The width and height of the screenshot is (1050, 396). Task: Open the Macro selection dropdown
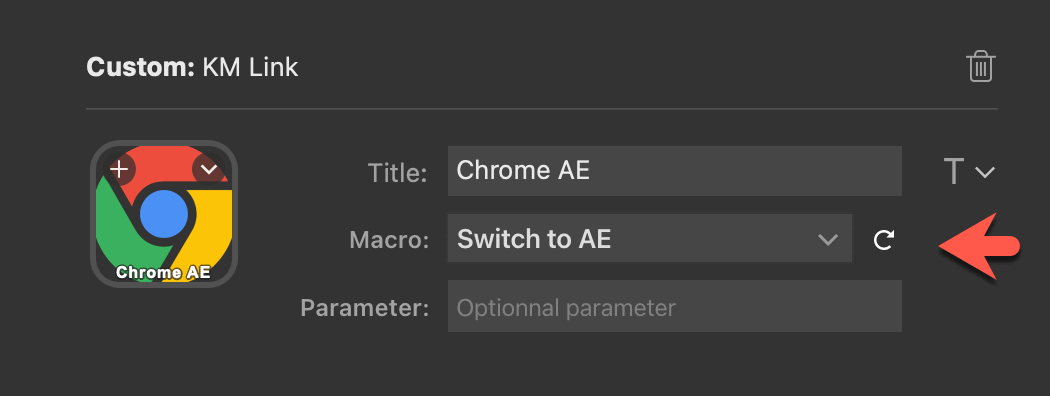pos(650,239)
